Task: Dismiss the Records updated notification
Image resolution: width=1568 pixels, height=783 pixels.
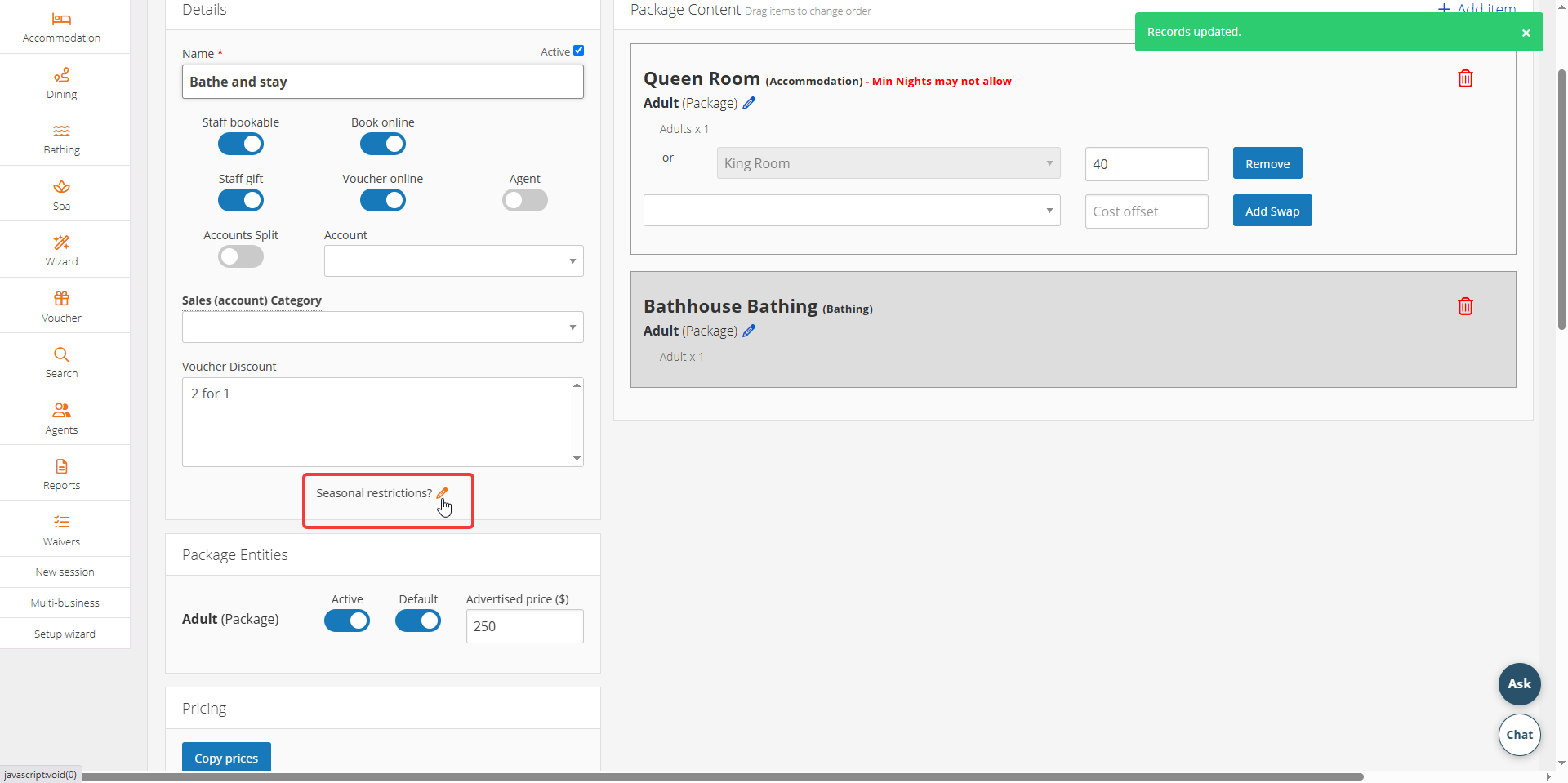Action: [1526, 33]
